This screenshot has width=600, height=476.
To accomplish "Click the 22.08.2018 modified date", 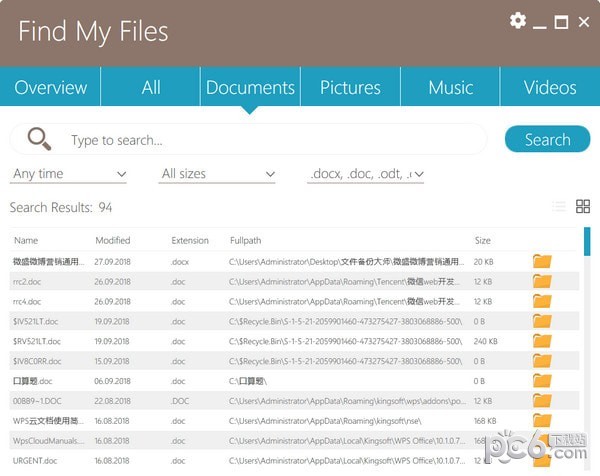I will [112, 401].
